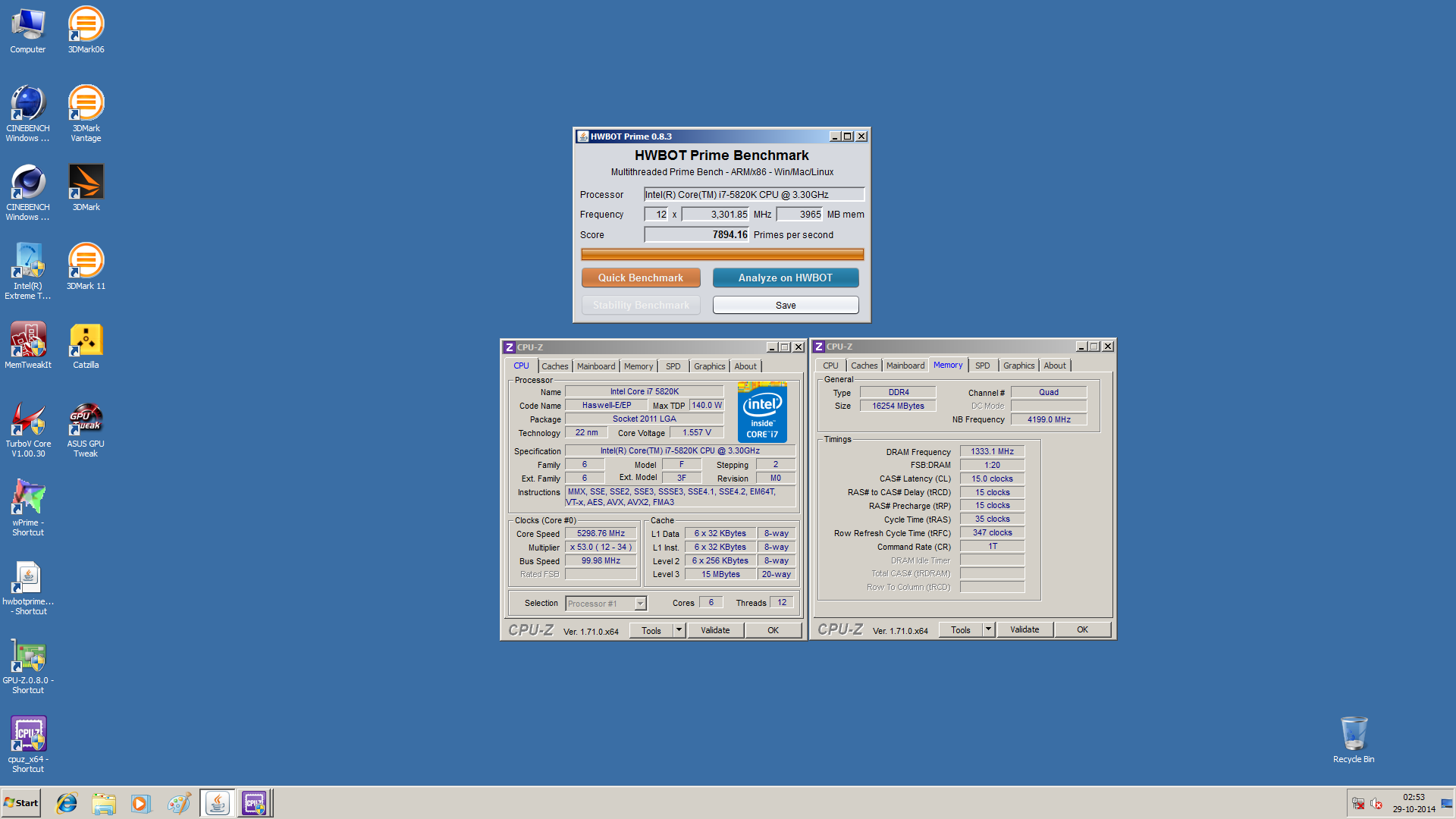Switch to Memory tab in left CPU-Z
The image size is (1456, 819).
pos(639,366)
